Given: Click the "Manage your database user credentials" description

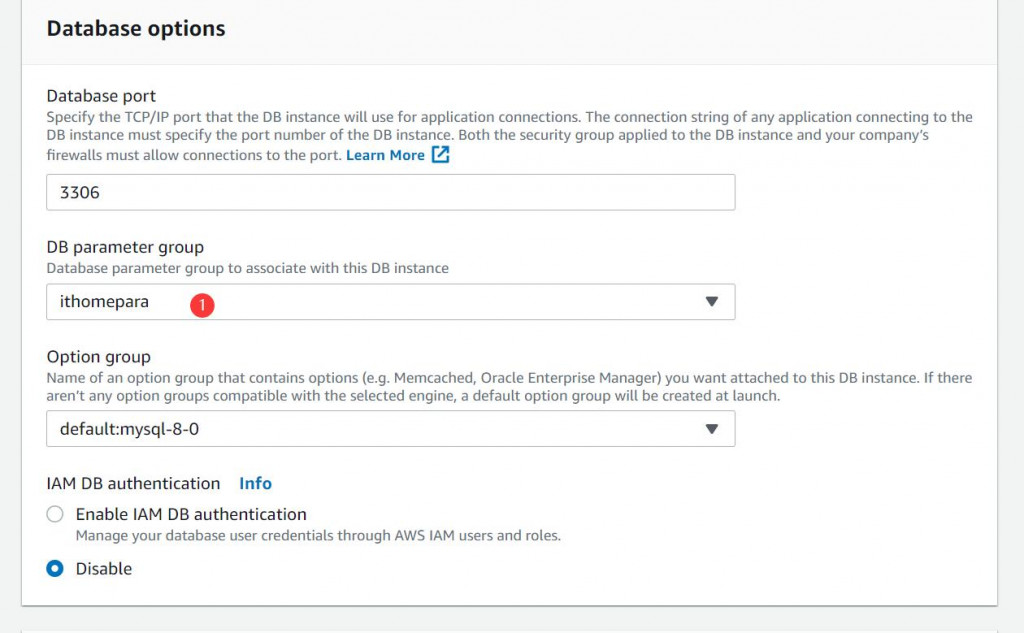Looking at the screenshot, I should (318, 535).
